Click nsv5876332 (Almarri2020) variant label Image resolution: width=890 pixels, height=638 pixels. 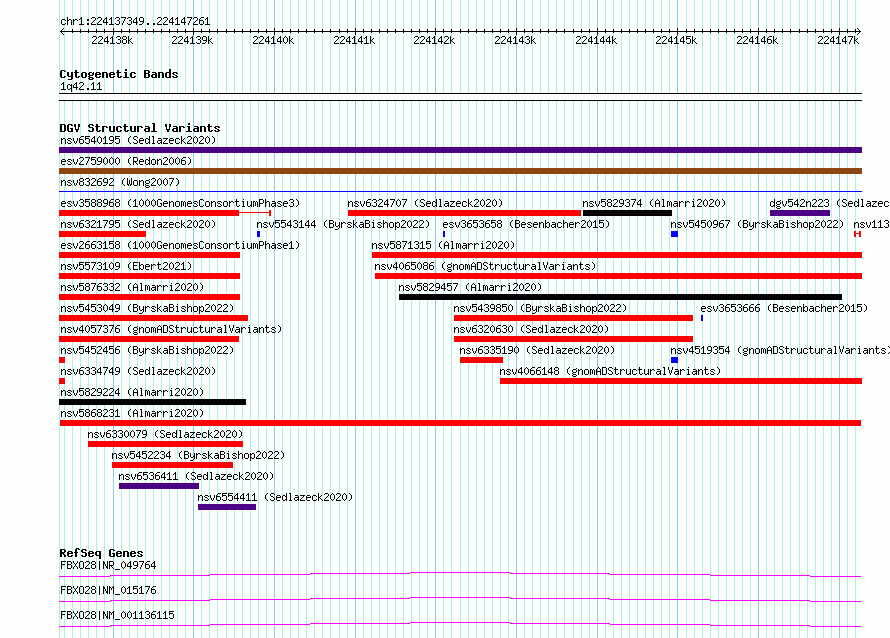tap(132, 287)
